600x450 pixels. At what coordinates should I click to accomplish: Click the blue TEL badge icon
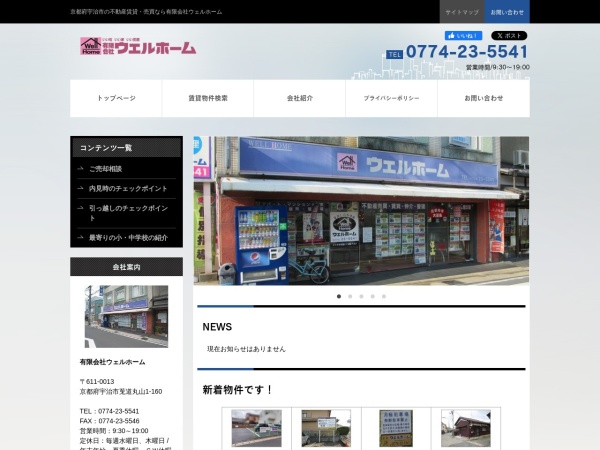(x=394, y=55)
